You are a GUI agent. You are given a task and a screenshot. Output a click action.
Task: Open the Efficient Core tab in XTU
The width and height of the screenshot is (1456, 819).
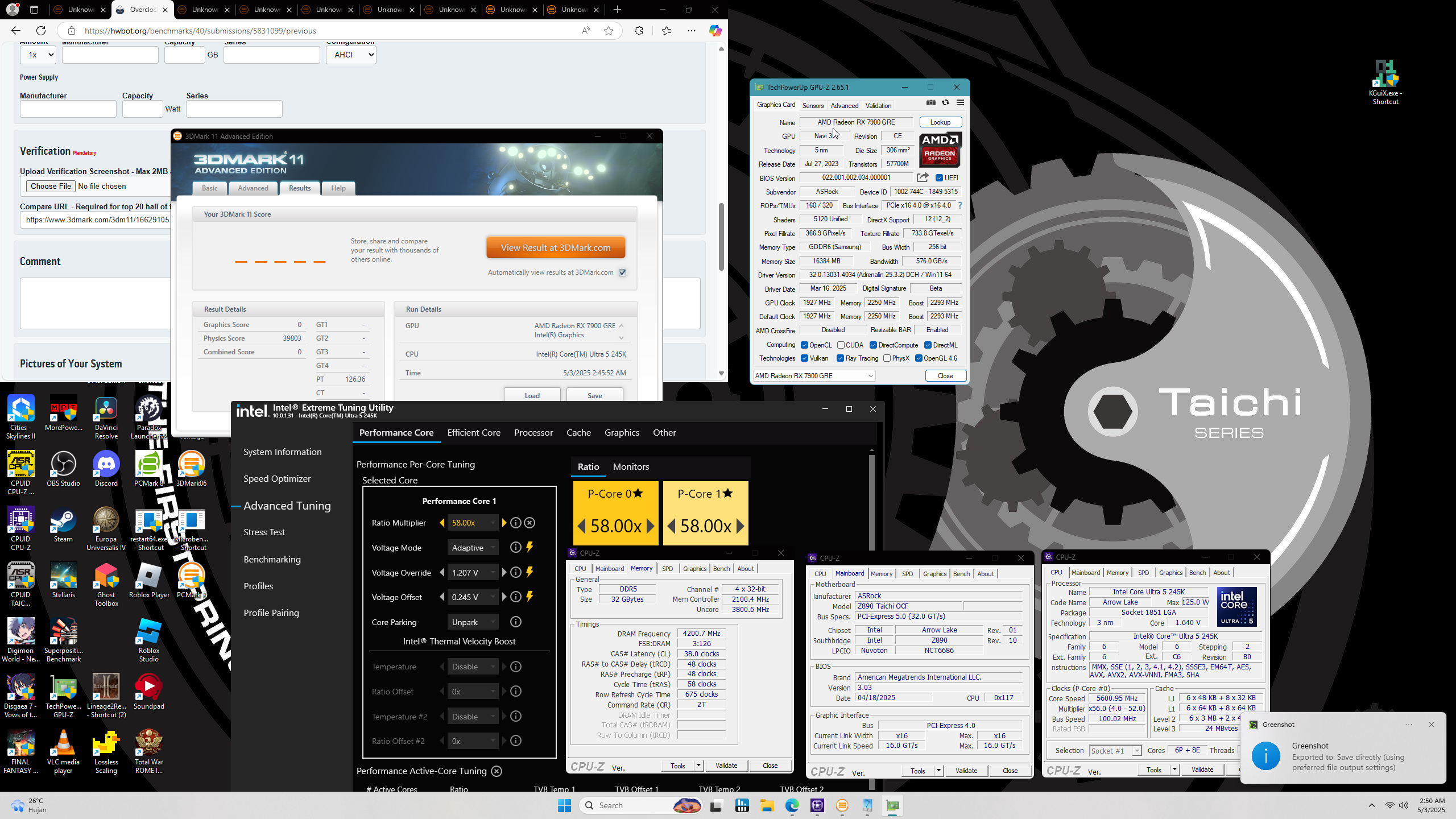[x=474, y=433]
